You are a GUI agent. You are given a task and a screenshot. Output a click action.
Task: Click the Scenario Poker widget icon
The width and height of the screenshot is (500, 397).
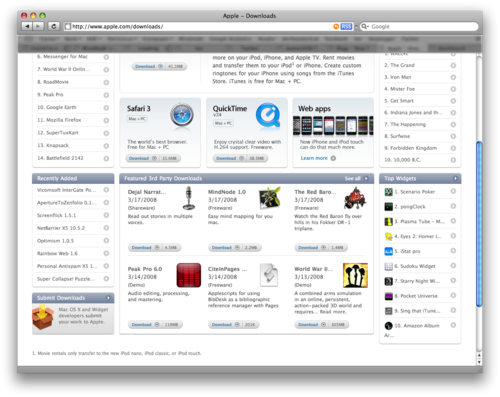(388, 192)
